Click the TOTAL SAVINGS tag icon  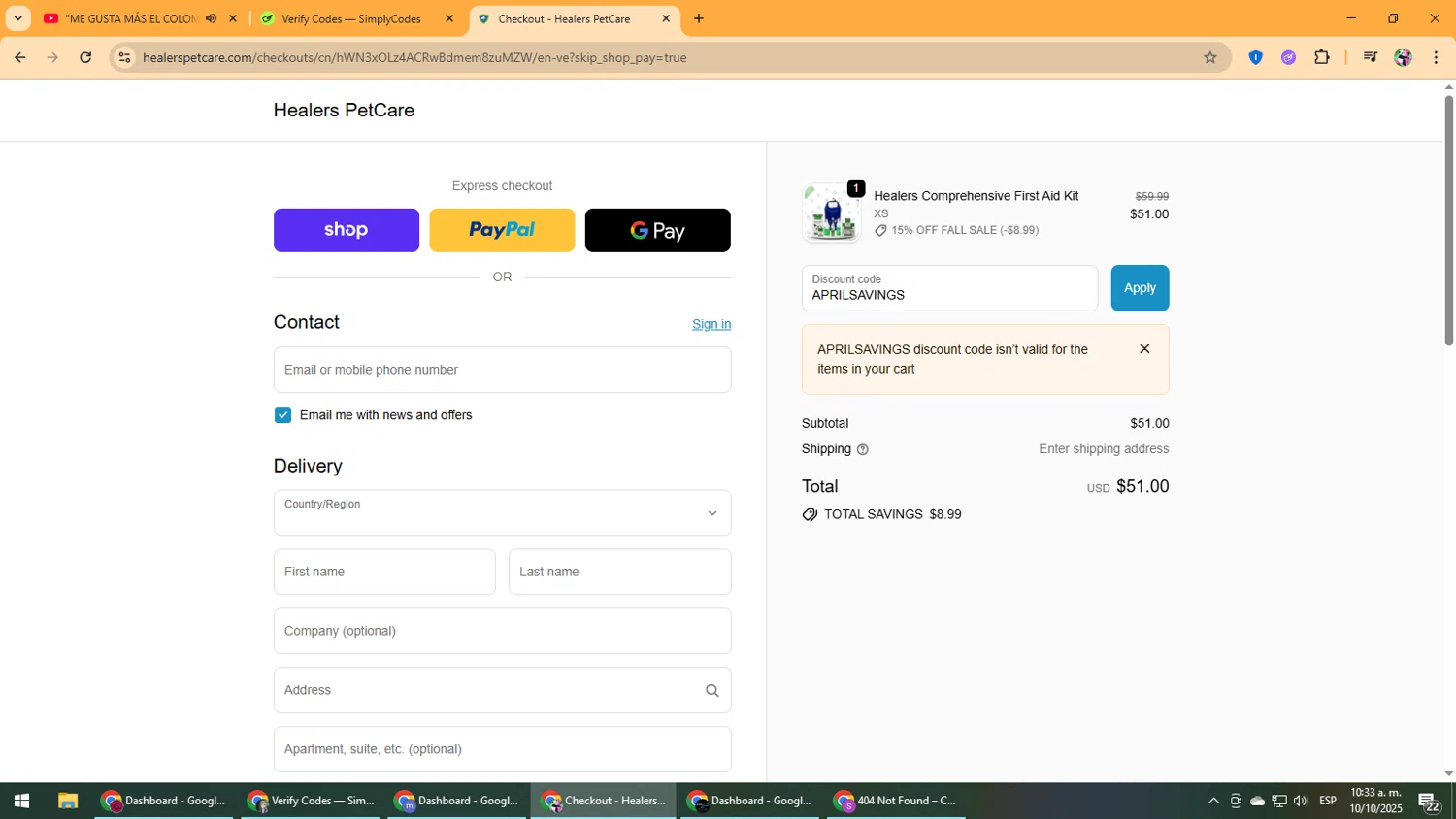(810, 514)
